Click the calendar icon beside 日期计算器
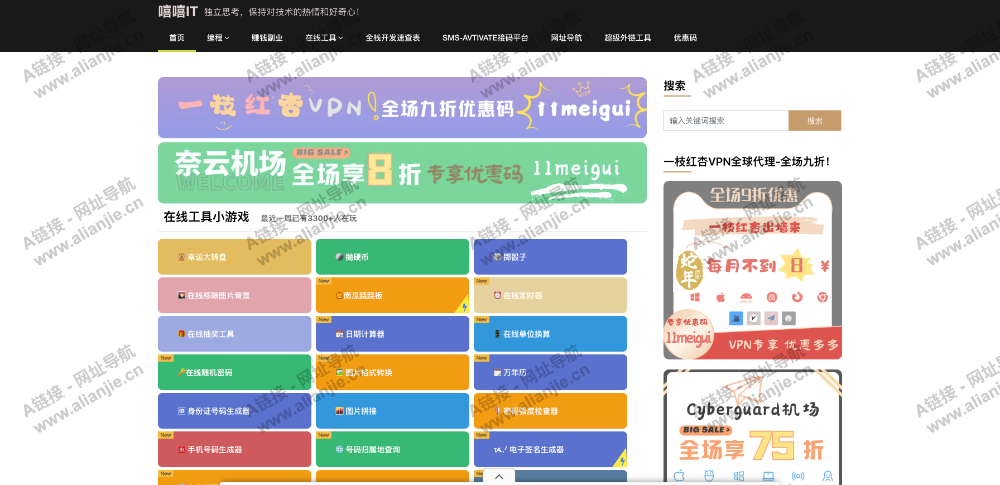 click(339, 334)
